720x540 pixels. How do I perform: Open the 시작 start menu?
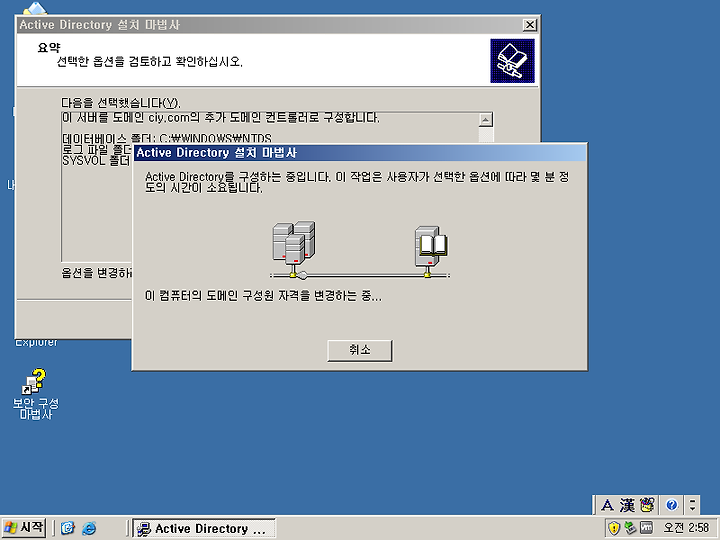pyautogui.click(x=24, y=528)
